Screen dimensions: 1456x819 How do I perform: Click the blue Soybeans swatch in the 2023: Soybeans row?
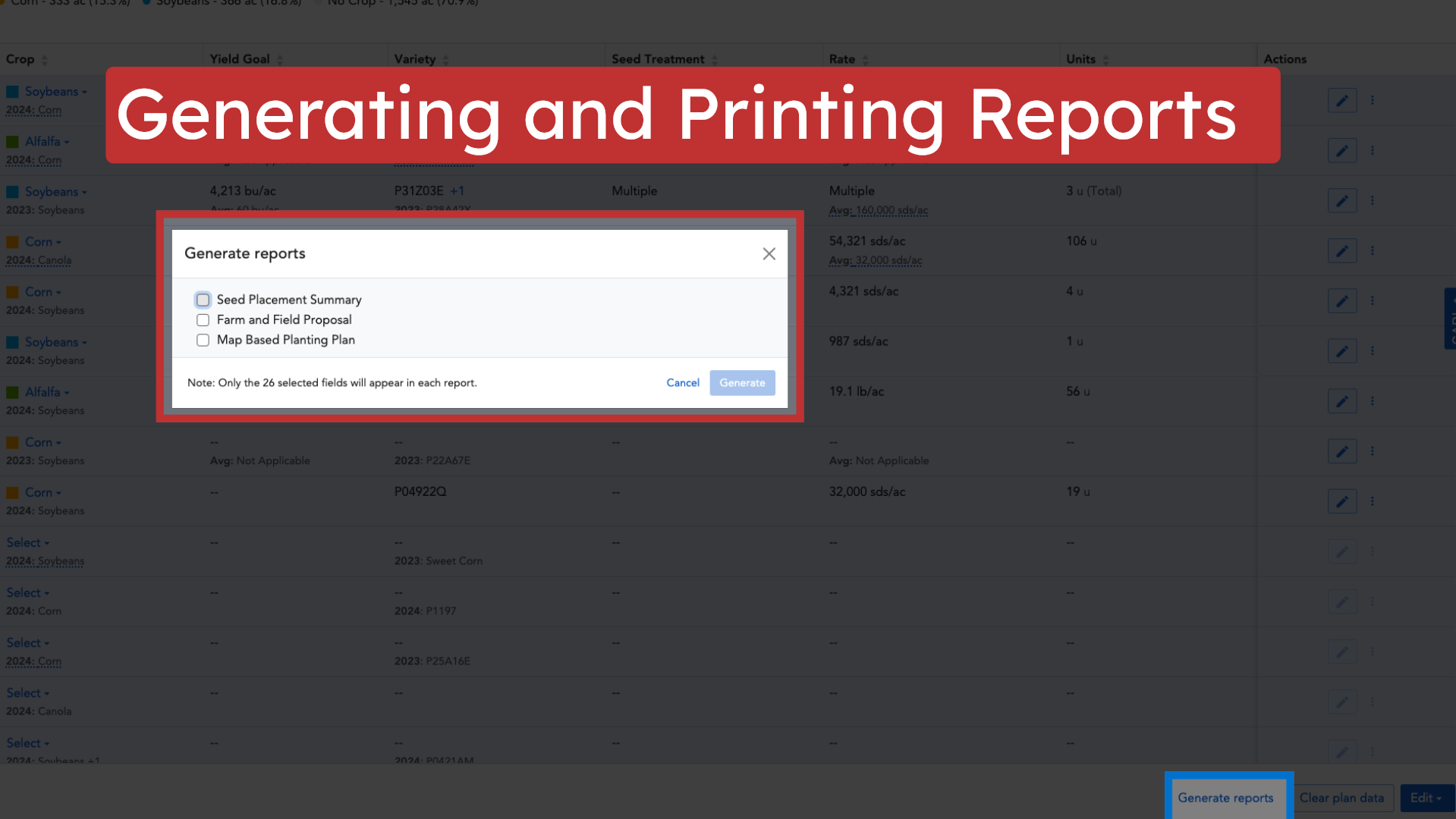(x=12, y=192)
